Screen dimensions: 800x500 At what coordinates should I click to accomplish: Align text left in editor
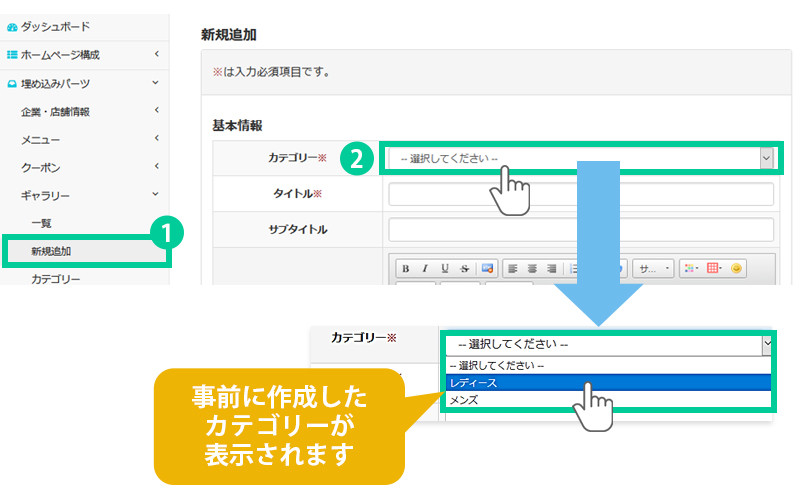pyautogui.click(x=511, y=269)
